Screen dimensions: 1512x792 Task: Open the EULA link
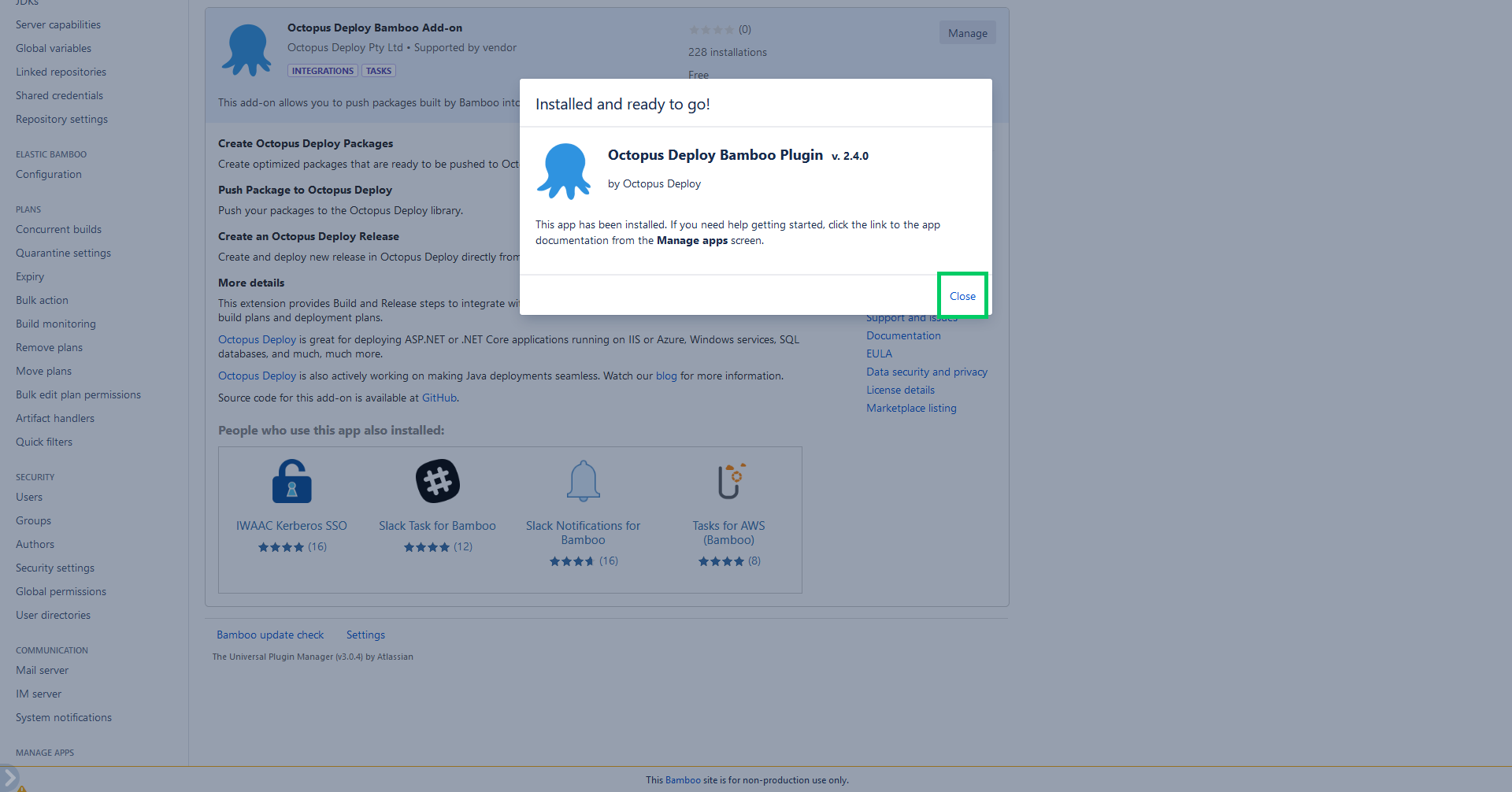click(879, 353)
